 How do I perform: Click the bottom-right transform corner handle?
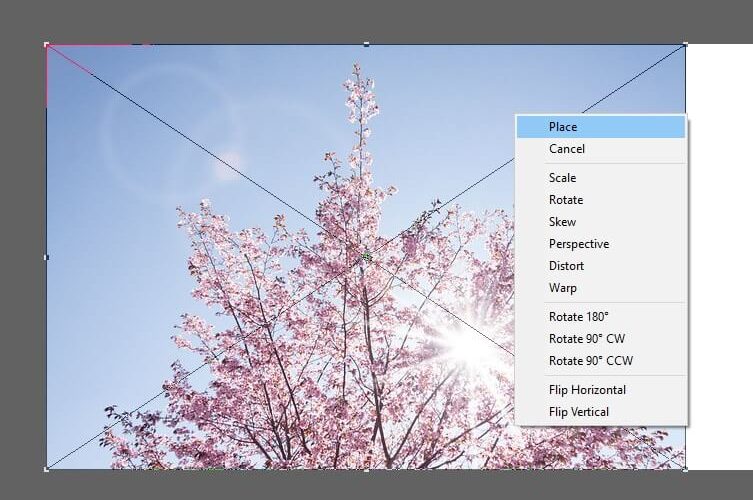pyautogui.click(x=685, y=469)
